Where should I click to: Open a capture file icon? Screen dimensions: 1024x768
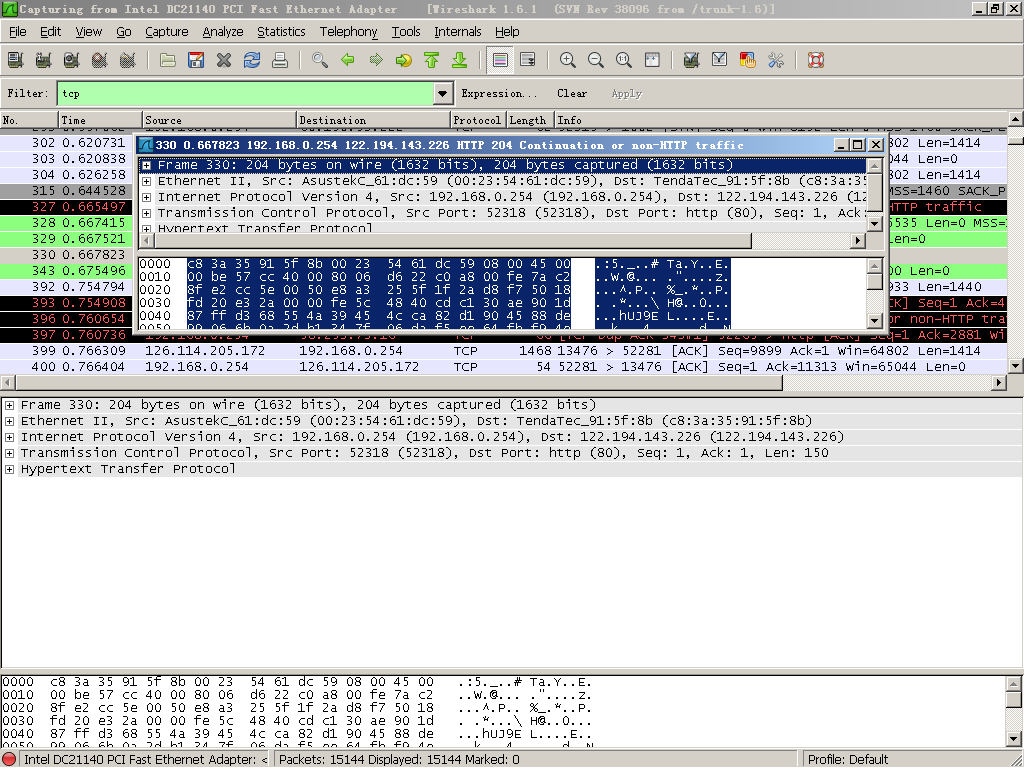168,60
